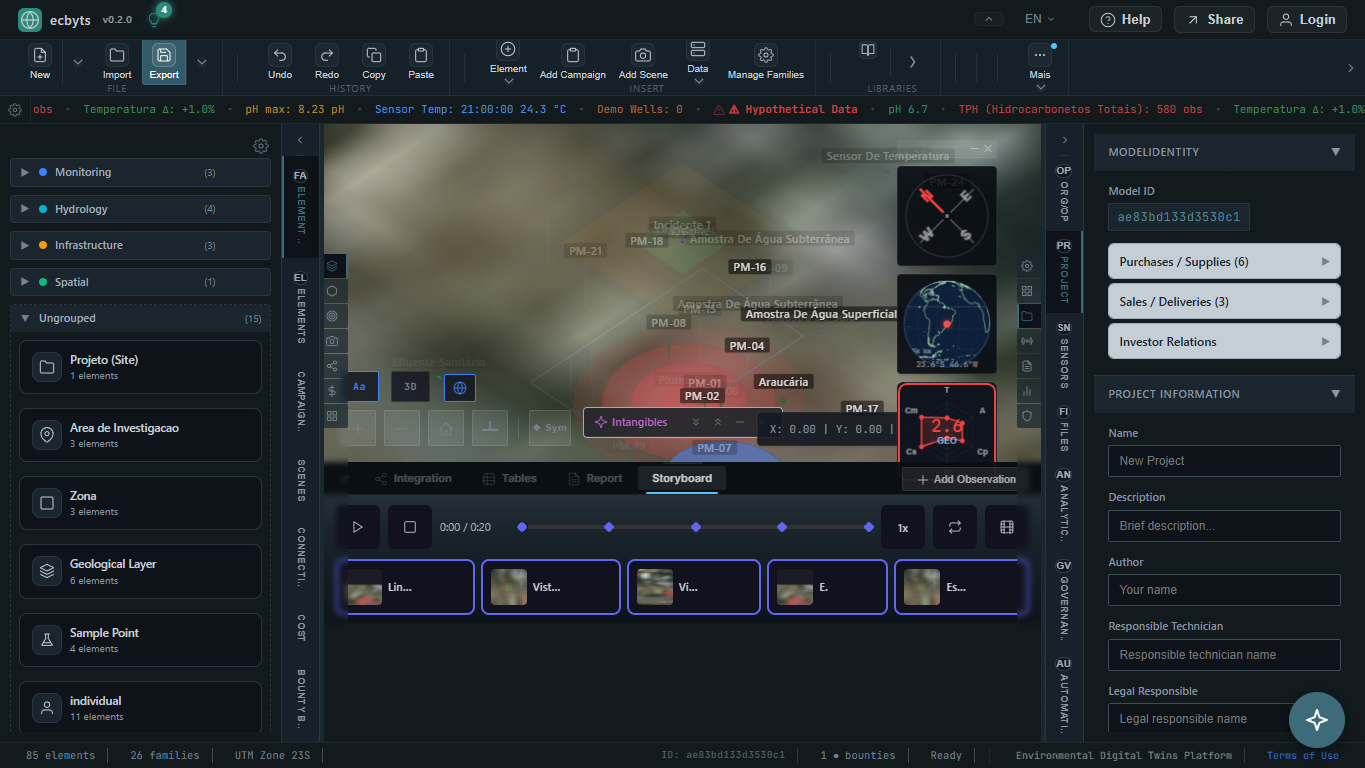Expand Investor Relations section
This screenshot has height=768, width=1365.
click(x=1224, y=341)
